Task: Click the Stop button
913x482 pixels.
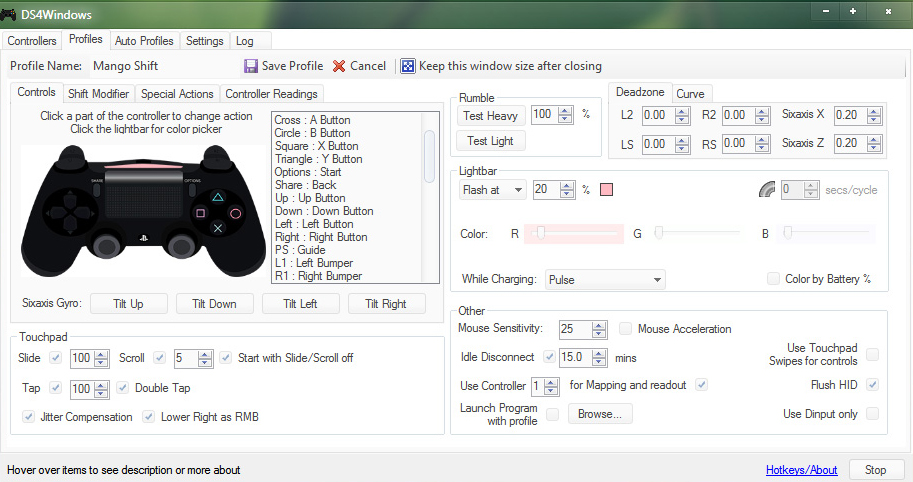Action: (875, 470)
